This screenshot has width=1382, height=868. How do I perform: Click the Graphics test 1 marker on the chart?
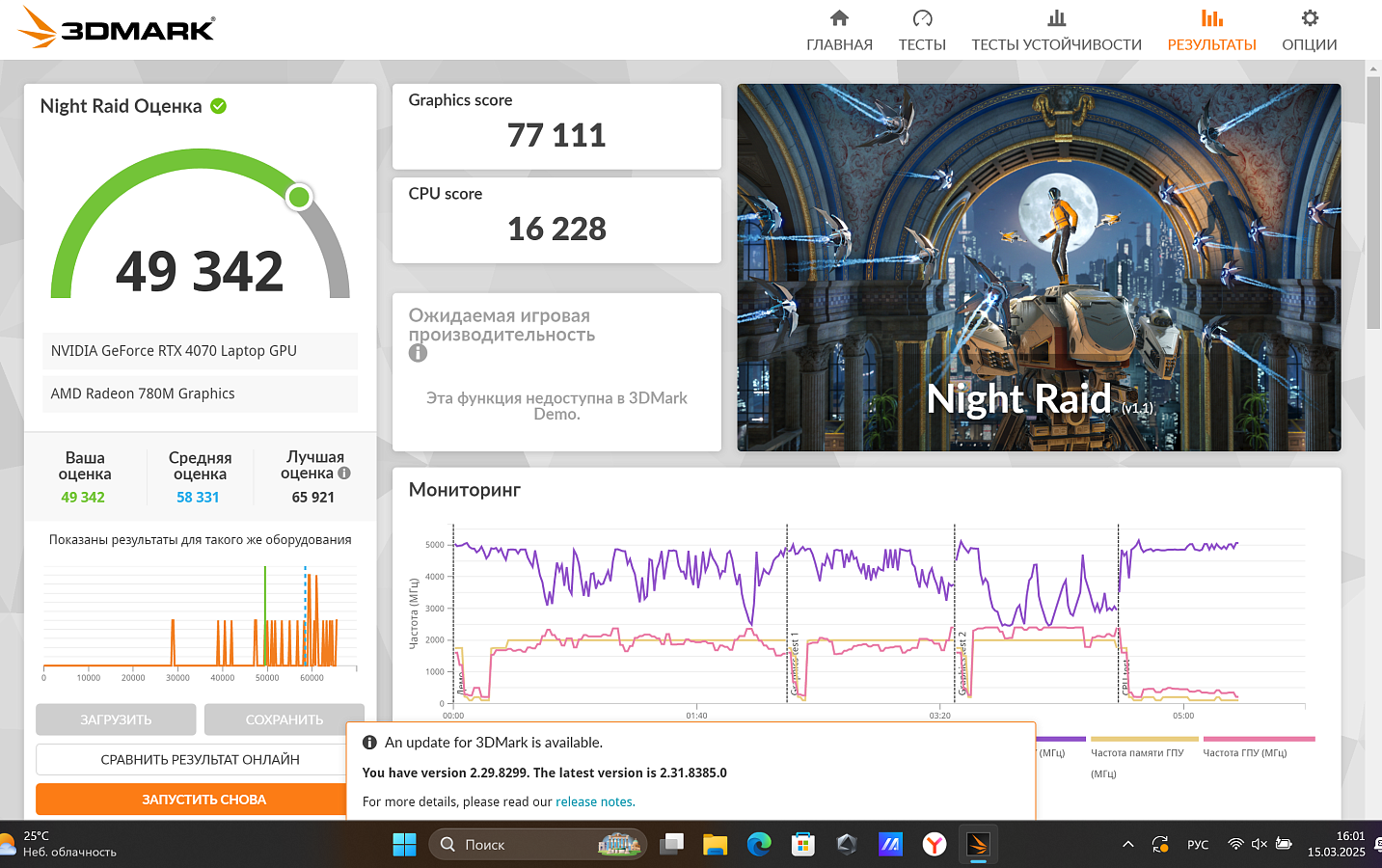coord(795,665)
